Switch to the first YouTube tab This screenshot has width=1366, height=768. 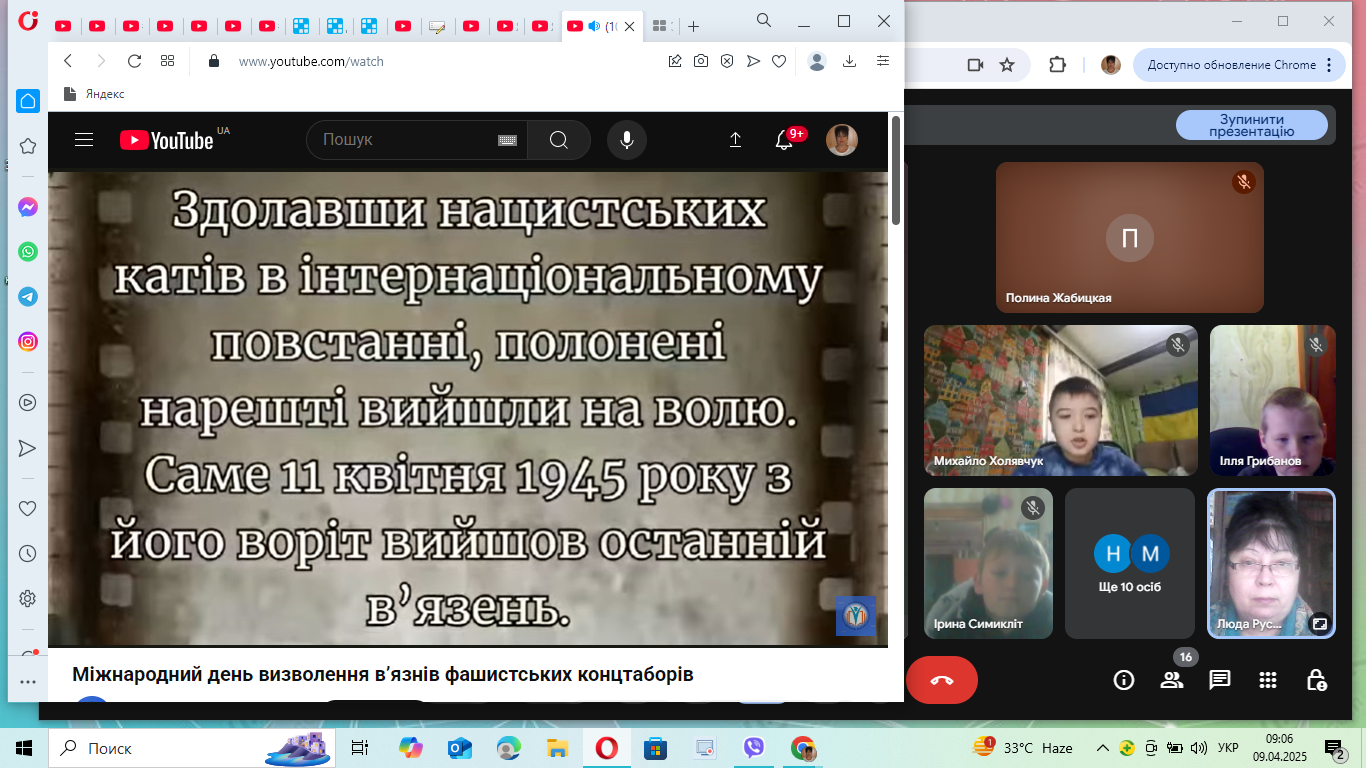(x=63, y=27)
